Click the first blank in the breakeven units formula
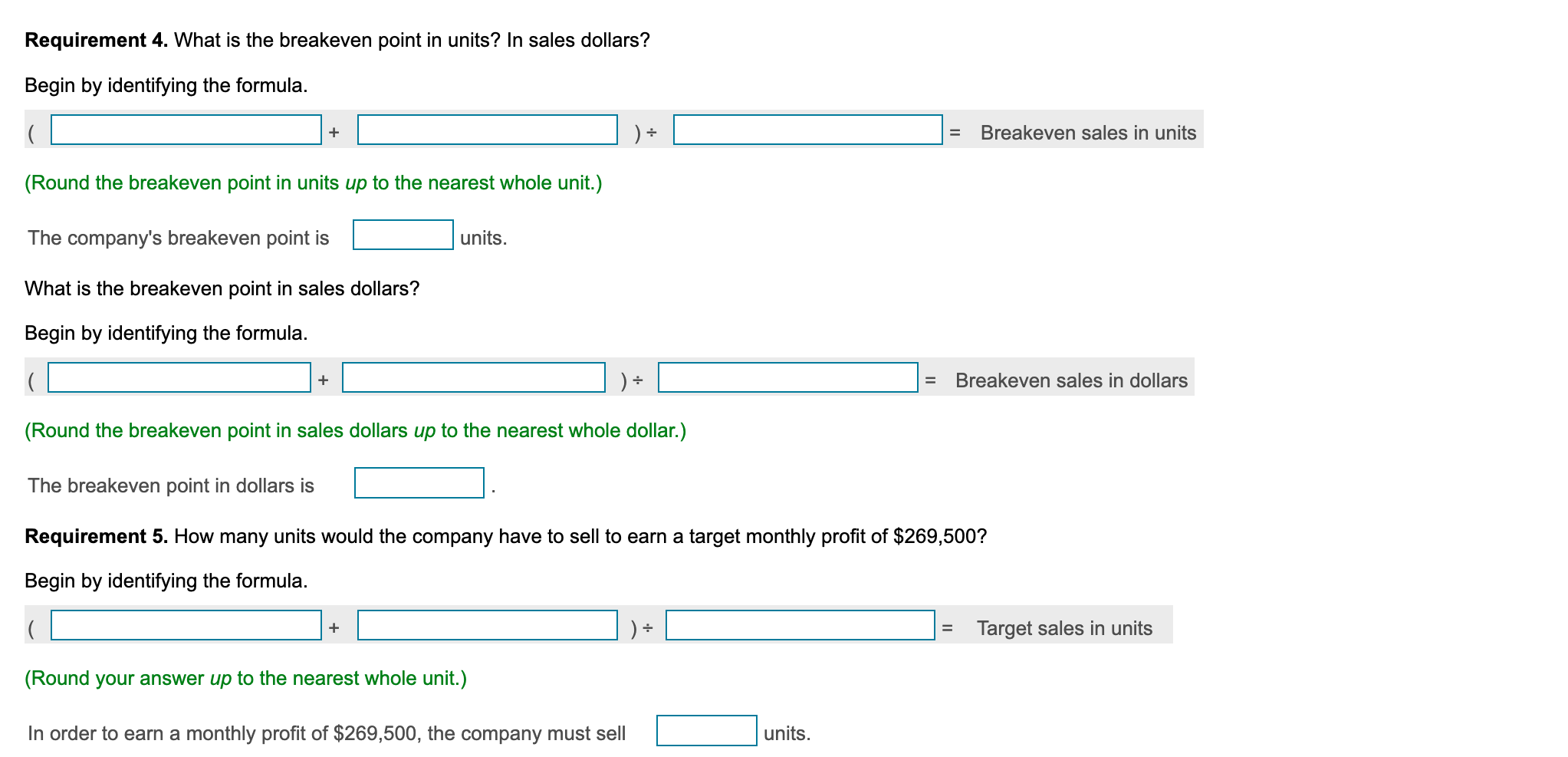1568x757 pixels. click(x=184, y=132)
